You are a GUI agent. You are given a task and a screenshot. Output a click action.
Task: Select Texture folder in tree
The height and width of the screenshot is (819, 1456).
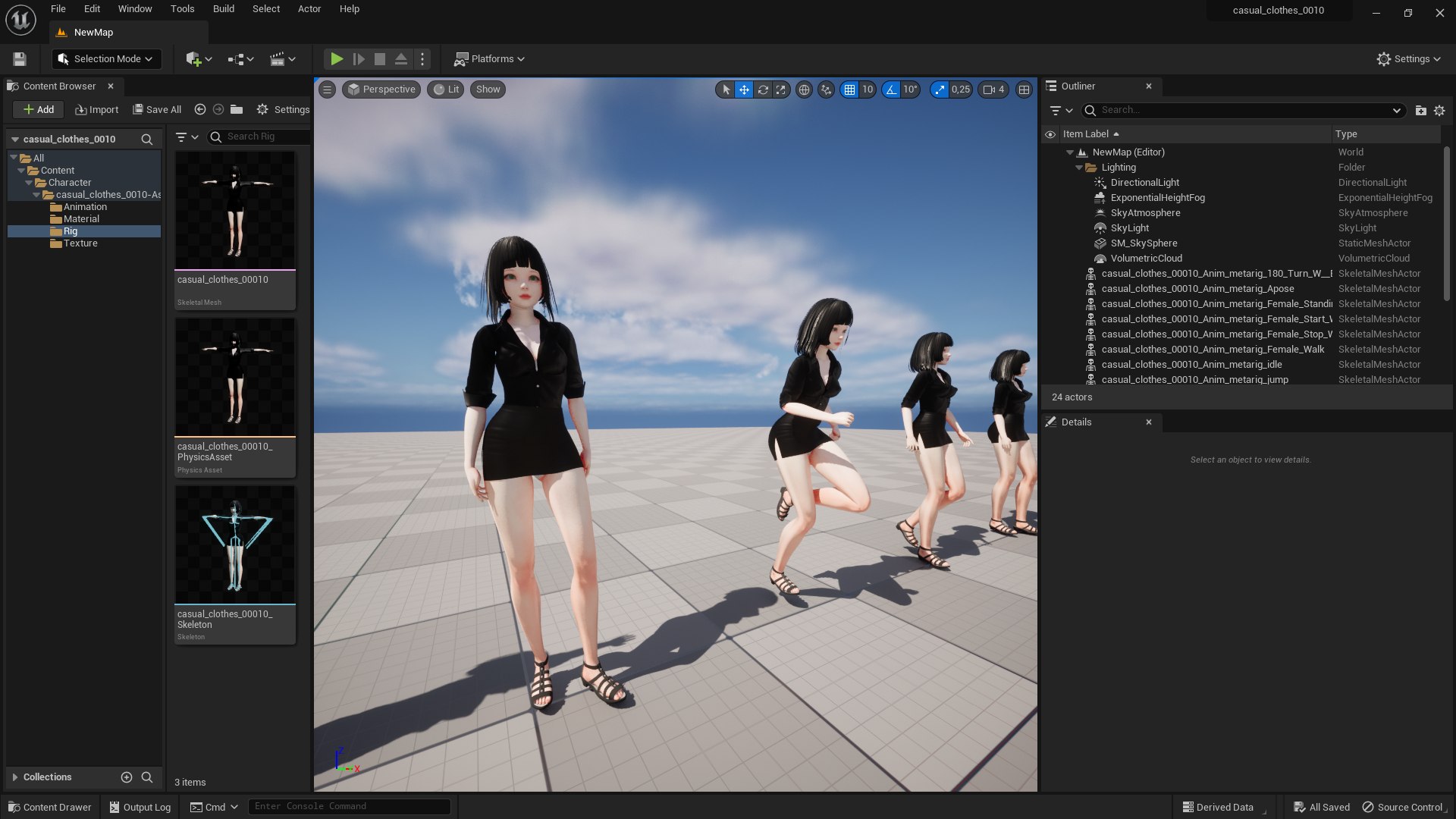pos(80,243)
